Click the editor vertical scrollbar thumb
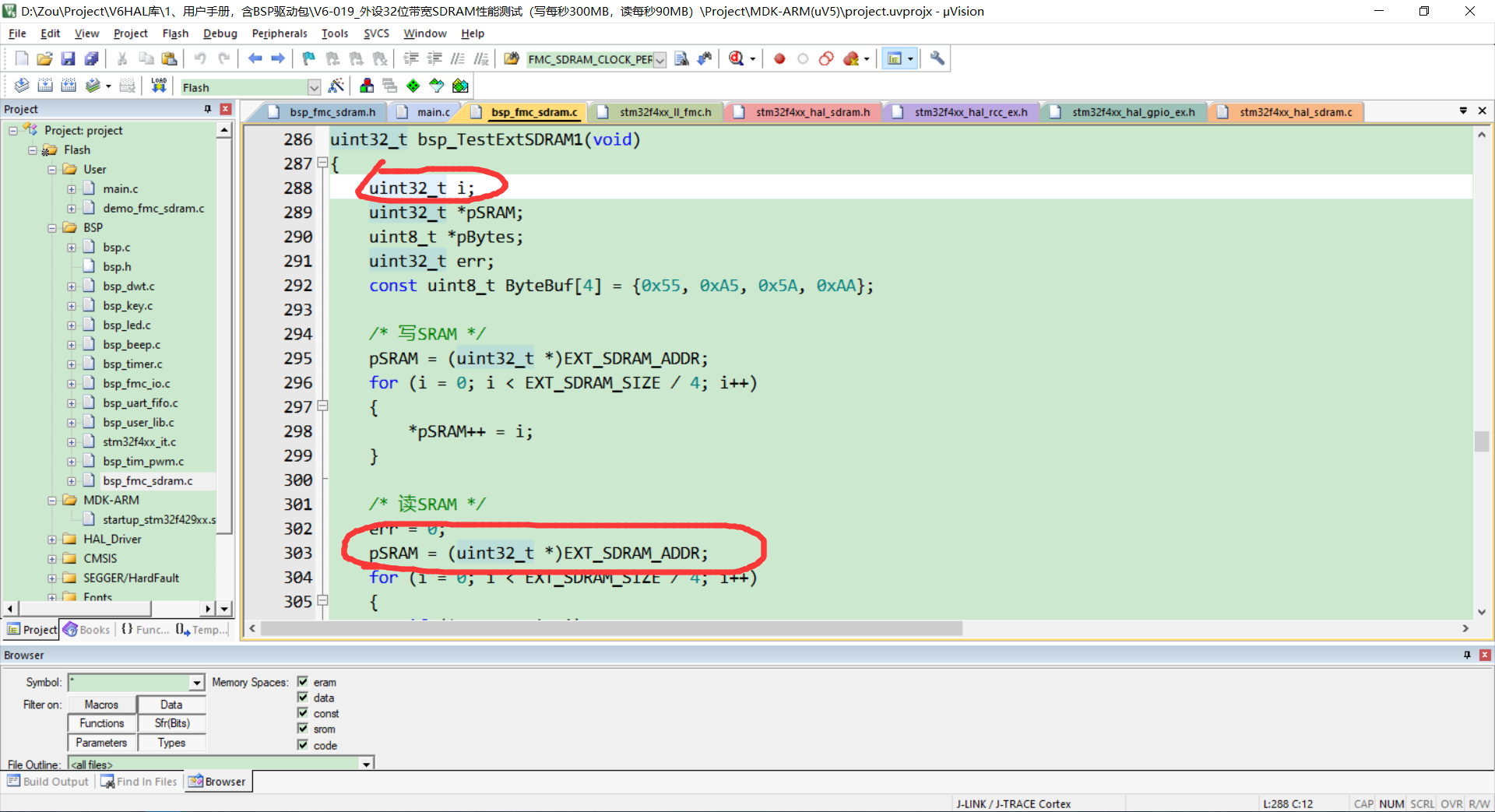This screenshot has height=812, width=1495. 1482,441
